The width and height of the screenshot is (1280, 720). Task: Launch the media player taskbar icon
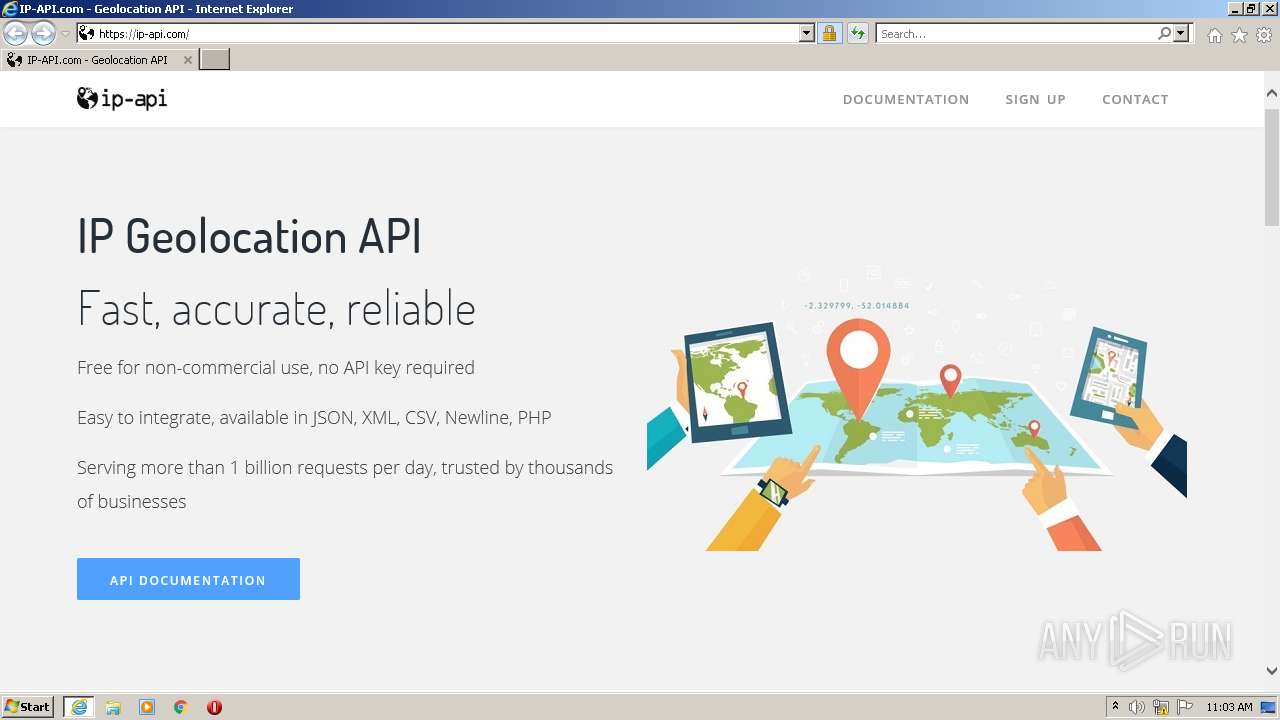click(x=147, y=707)
